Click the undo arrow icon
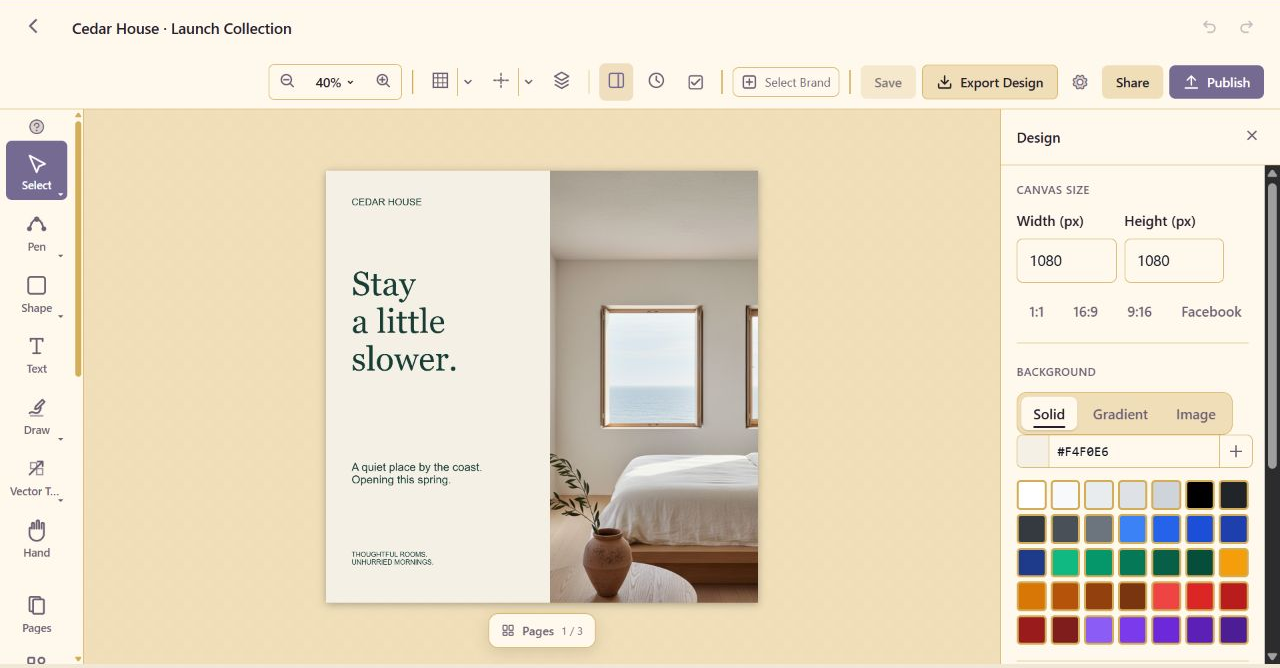Image resolution: width=1280 pixels, height=668 pixels. click(1209, 27)
